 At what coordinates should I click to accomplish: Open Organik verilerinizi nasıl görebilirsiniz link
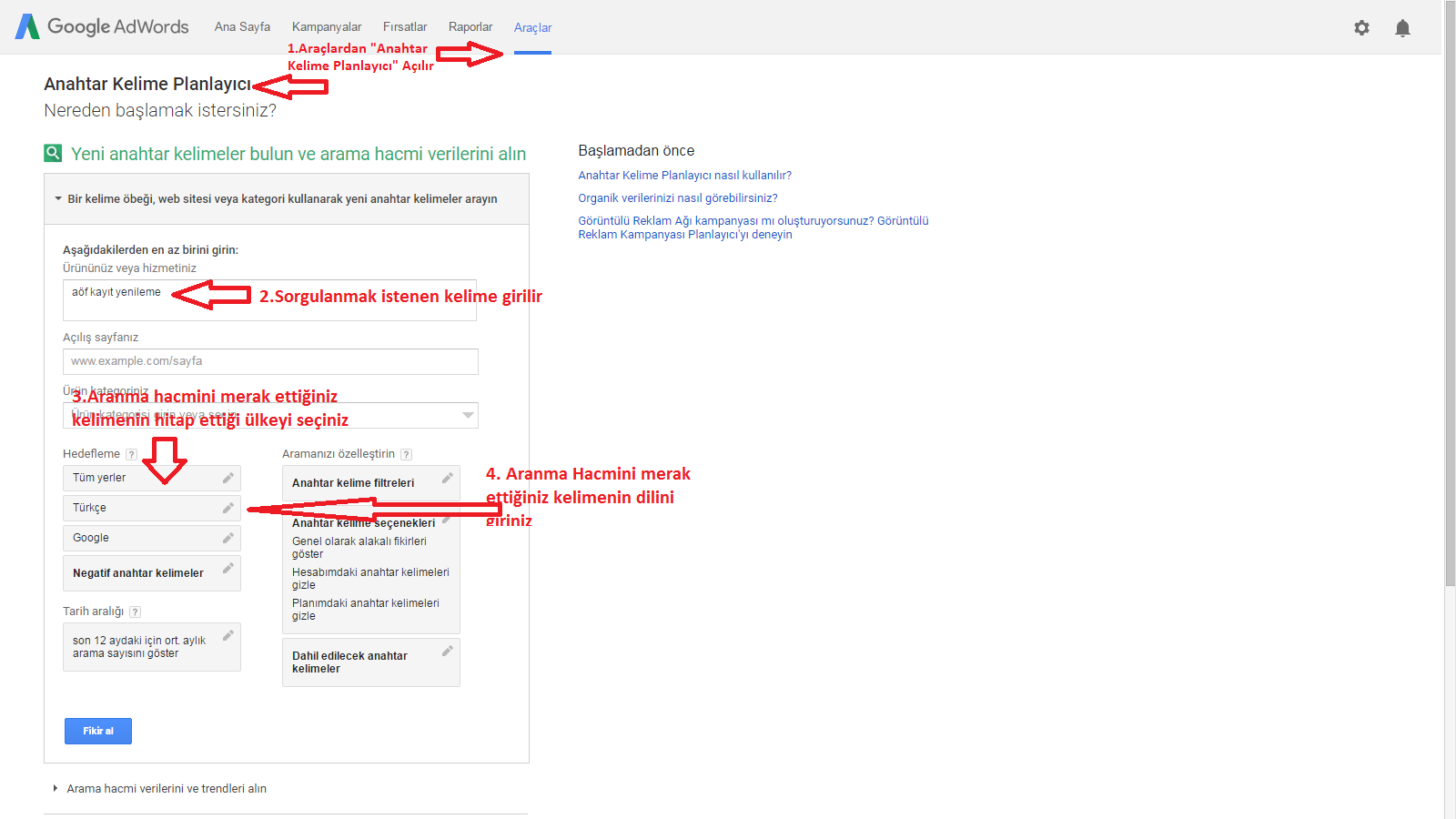[678, 197]
